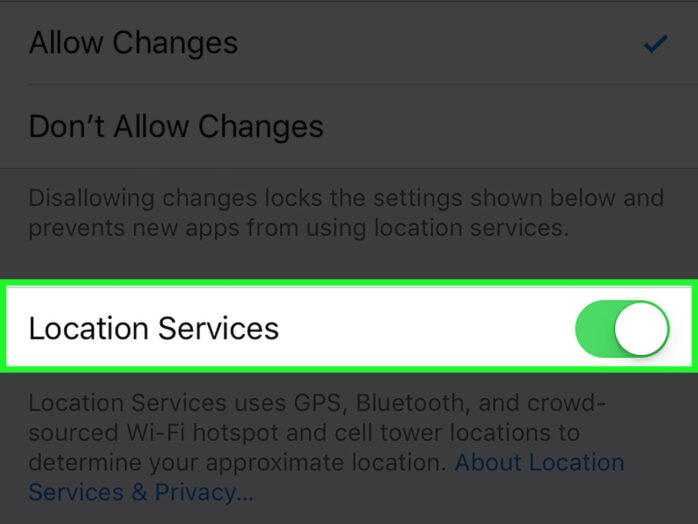This screenshot has width=698, height=524.
Task: Choose Don't Allow Changes option
Action: click(x=349, y=126)
